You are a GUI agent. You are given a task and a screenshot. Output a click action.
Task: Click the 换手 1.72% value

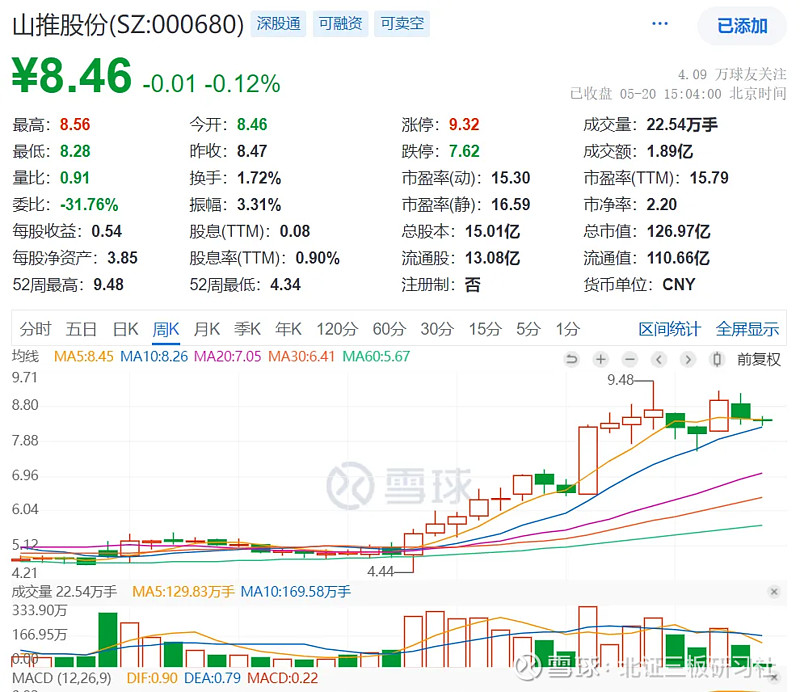coord(259,178)
